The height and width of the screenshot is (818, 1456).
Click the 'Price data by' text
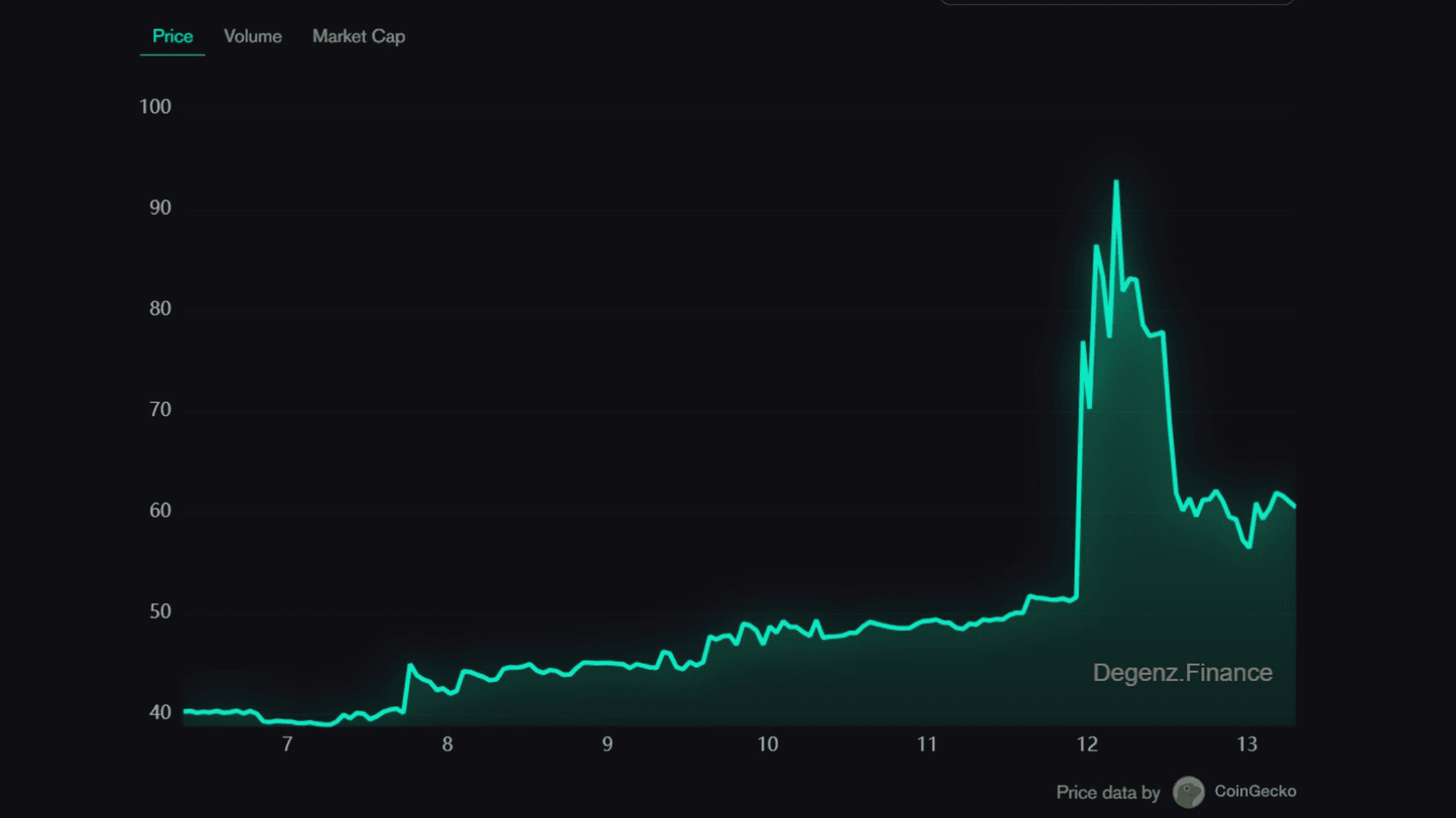pyautogui.click(x=1108, y=793)
